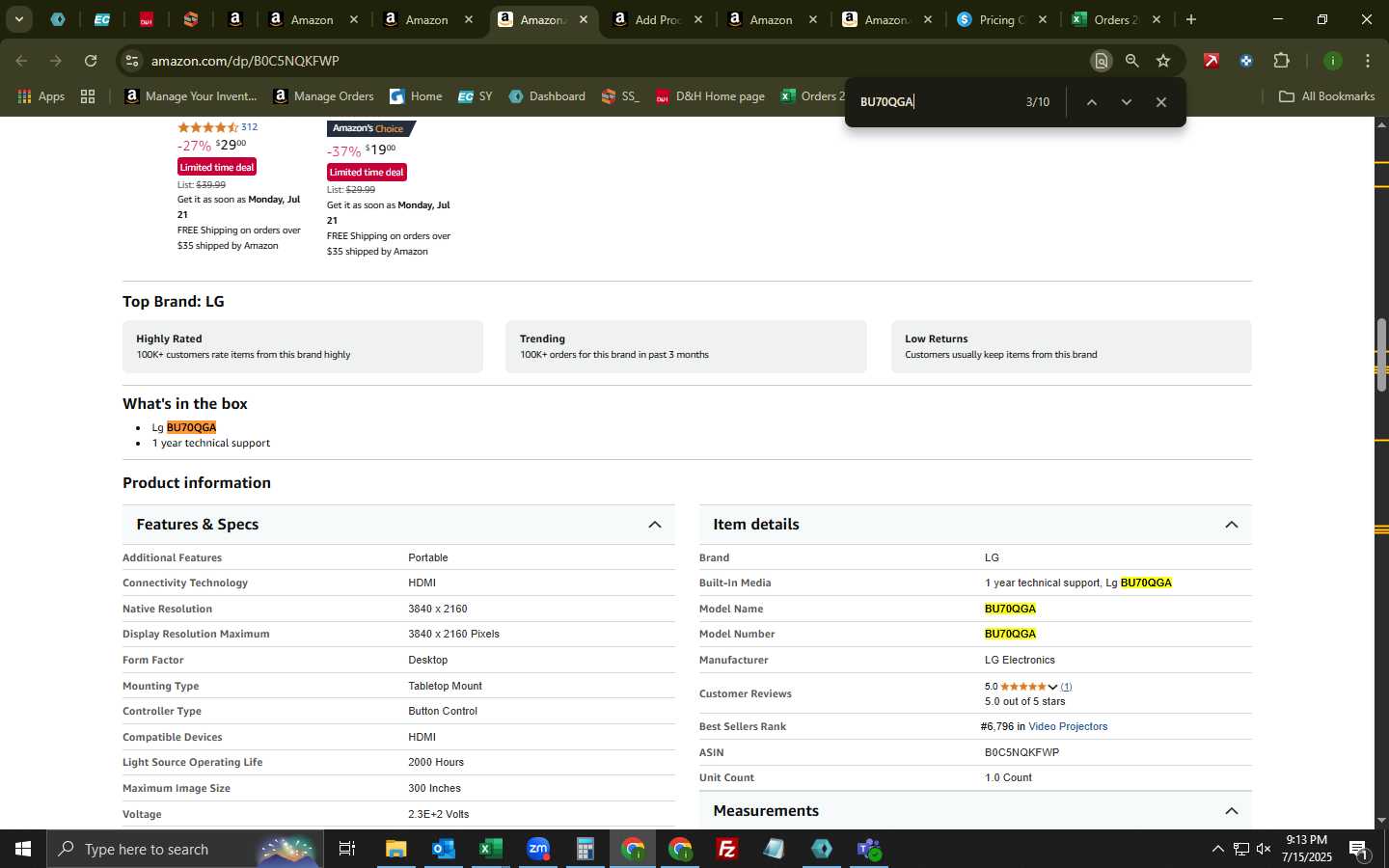Open All Bookmarks folder

[x=1326, y=96]
